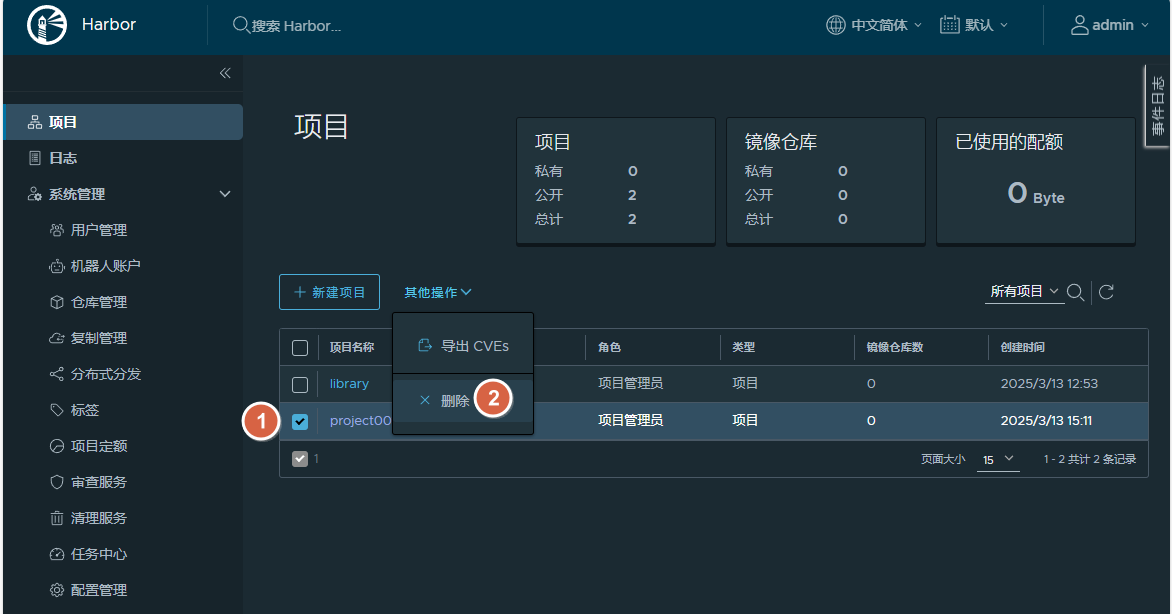Image resolution: width=1172 pixels, height=614 pixels.
Task: Go to 仓库管理
Action: (x=98, y=302)
